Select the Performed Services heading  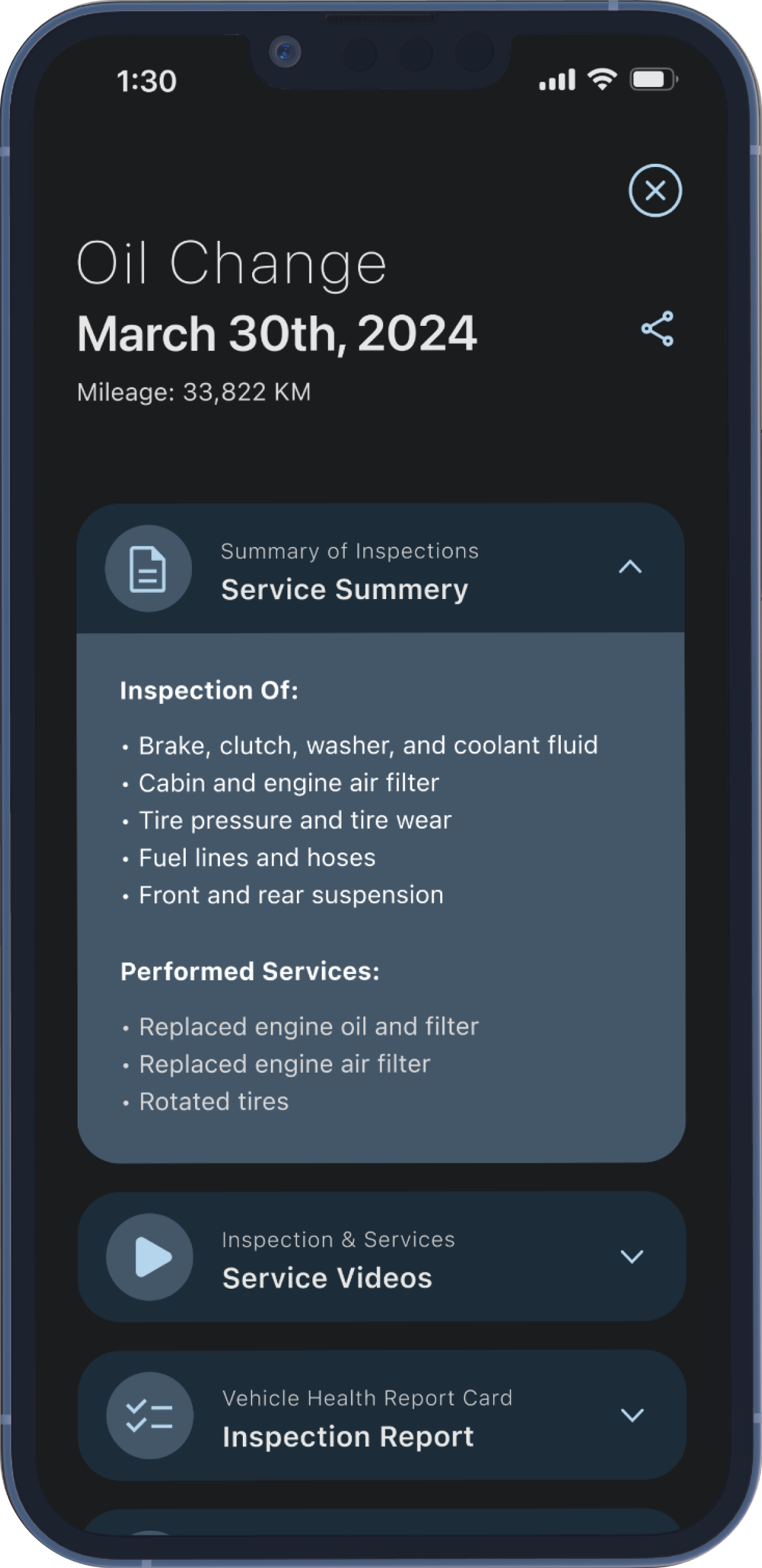[x=250, y=971]
